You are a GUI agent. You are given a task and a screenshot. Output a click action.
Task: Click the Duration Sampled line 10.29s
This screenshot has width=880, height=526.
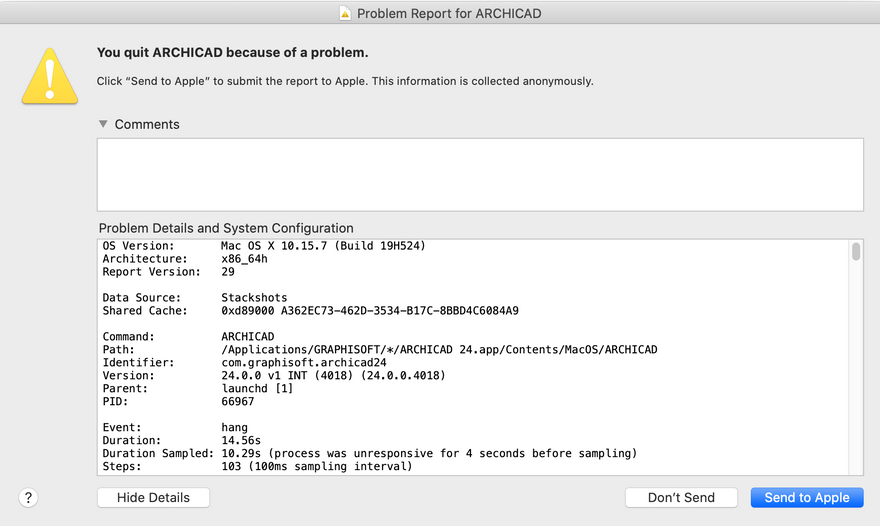coord(429,453)
